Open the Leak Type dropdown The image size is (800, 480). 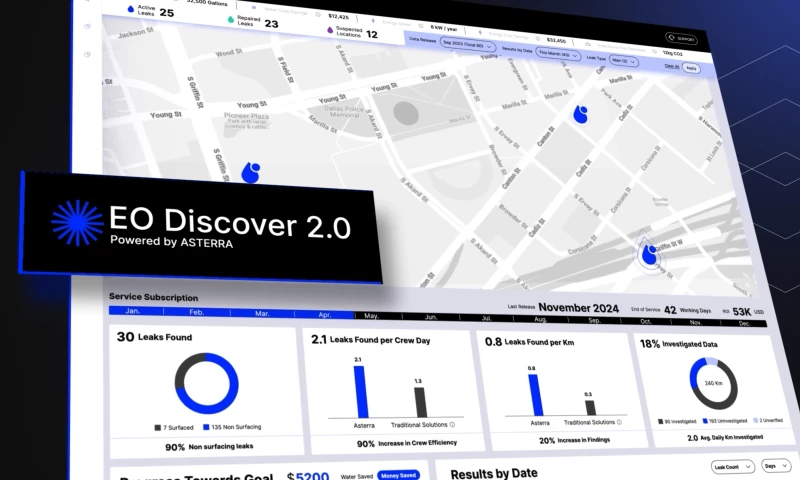pyautogui.click(x=623, y=61)
